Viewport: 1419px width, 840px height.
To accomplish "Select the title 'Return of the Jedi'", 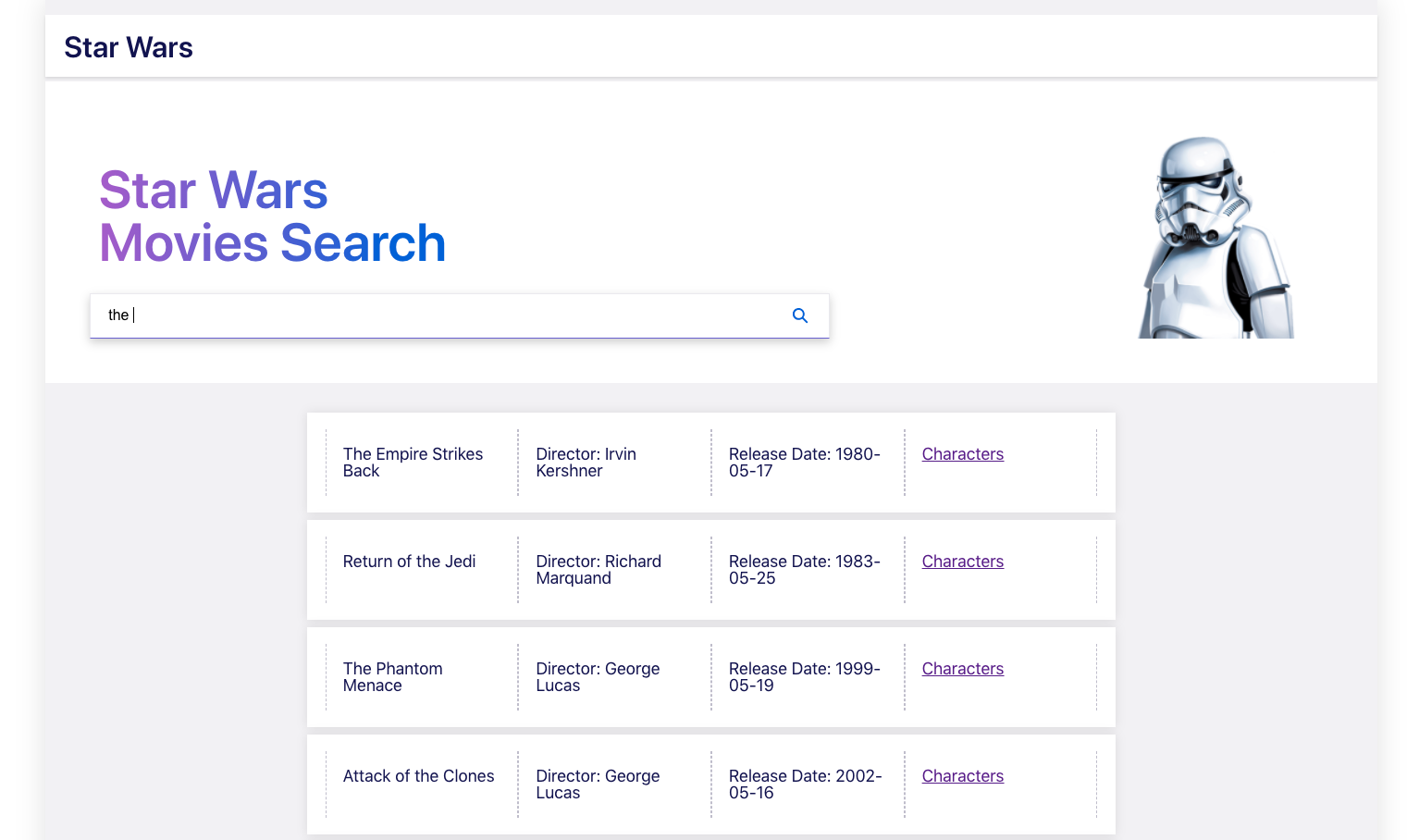I will pos(409,562).
